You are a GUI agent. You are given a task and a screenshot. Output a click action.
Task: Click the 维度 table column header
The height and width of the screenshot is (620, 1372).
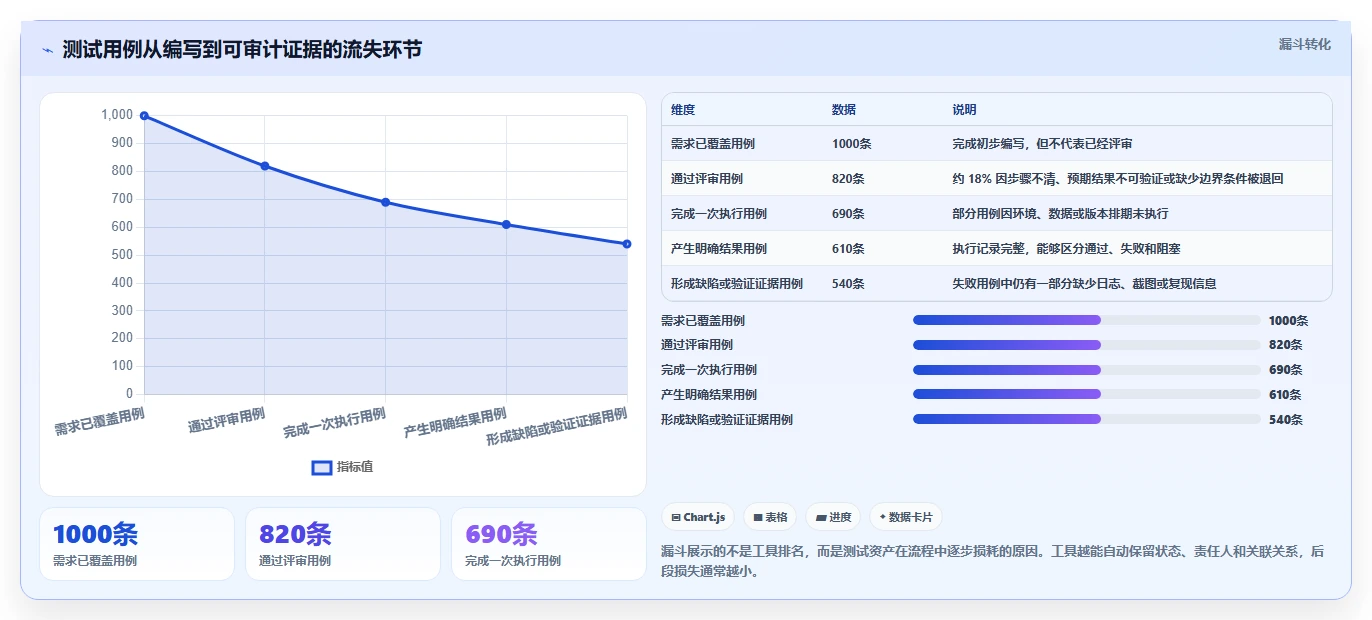click(683, 110)
